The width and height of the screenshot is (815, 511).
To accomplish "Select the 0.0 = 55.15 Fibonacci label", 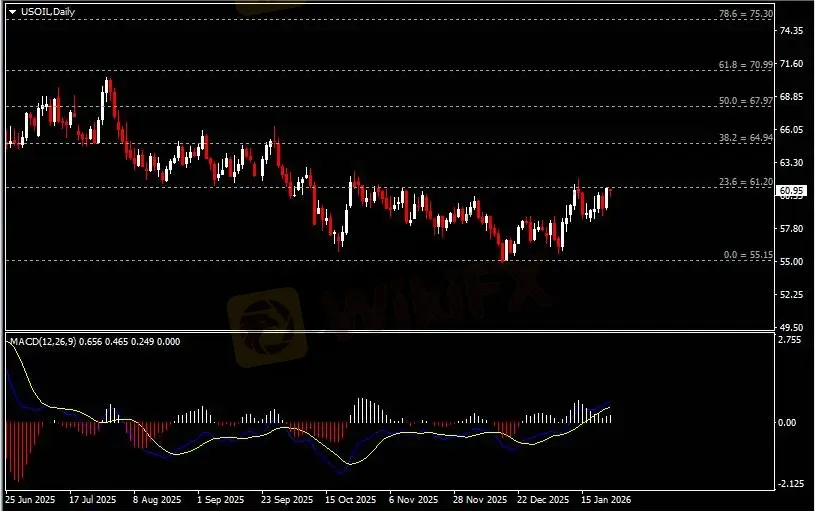I will click(748, 255).
